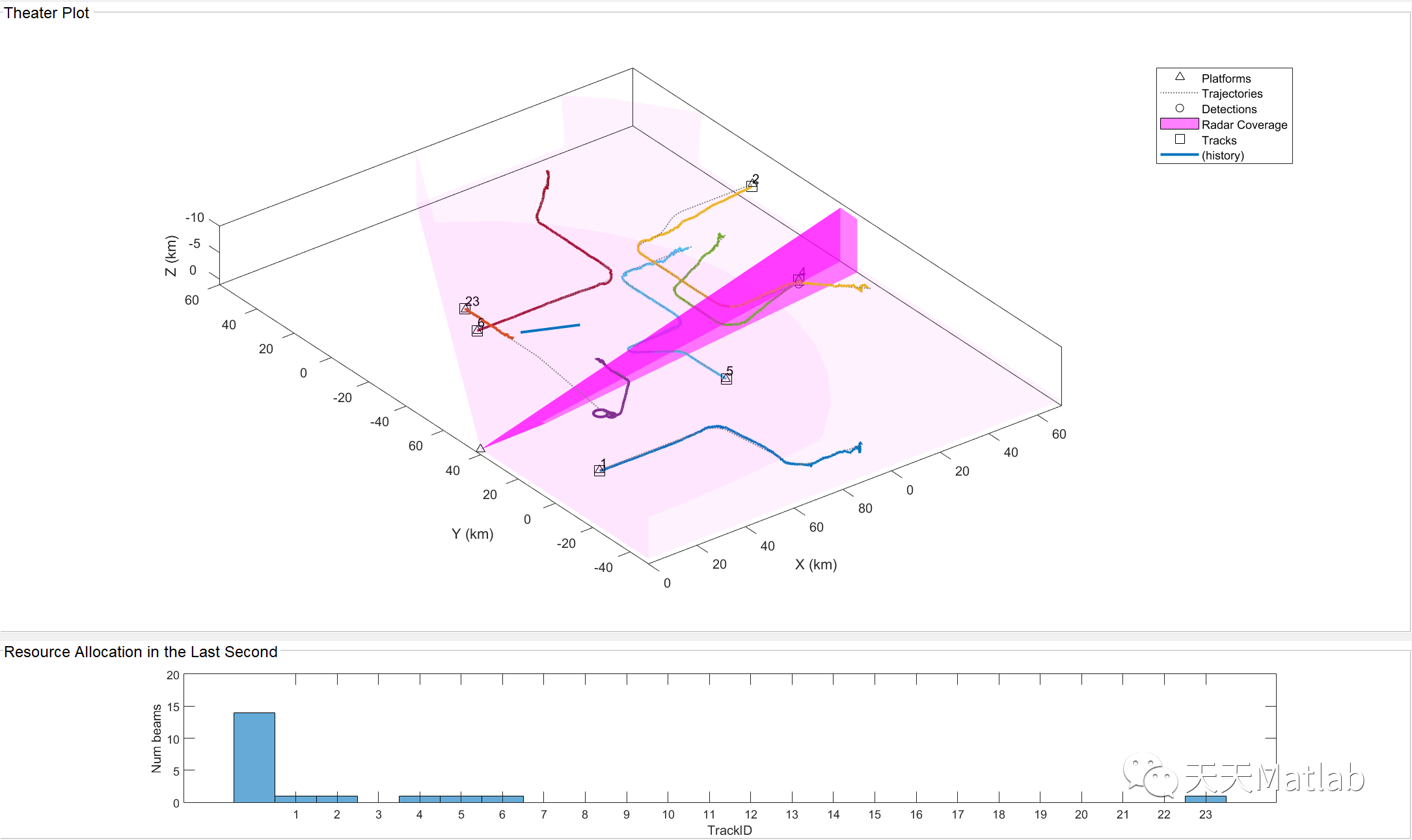Viewport: 1412px width, 840px height.
Task: Click track marker labeled 23
Action: pos(465,308)
